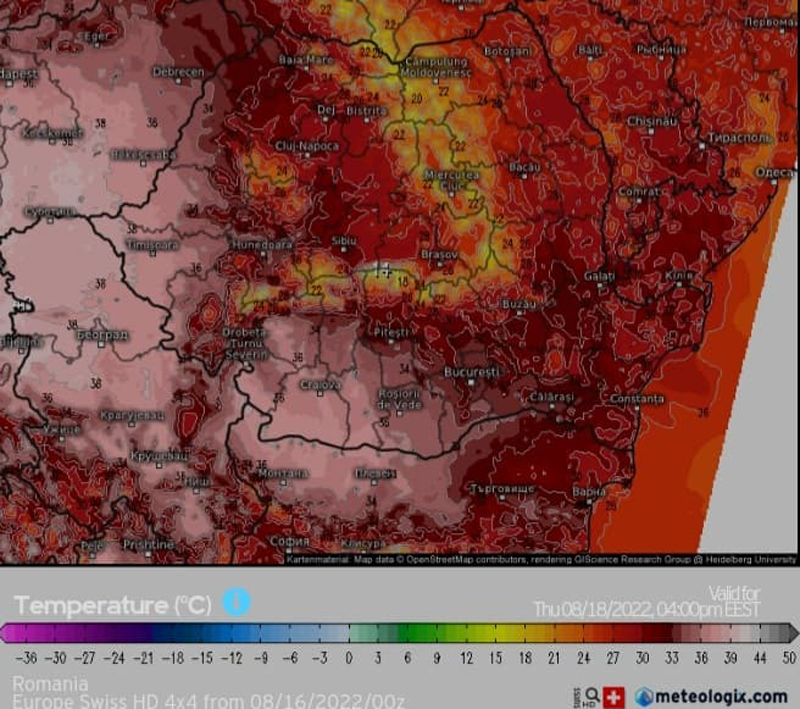800x709 pixels.
Task: Click the Craiova city label
Action: 320,384
